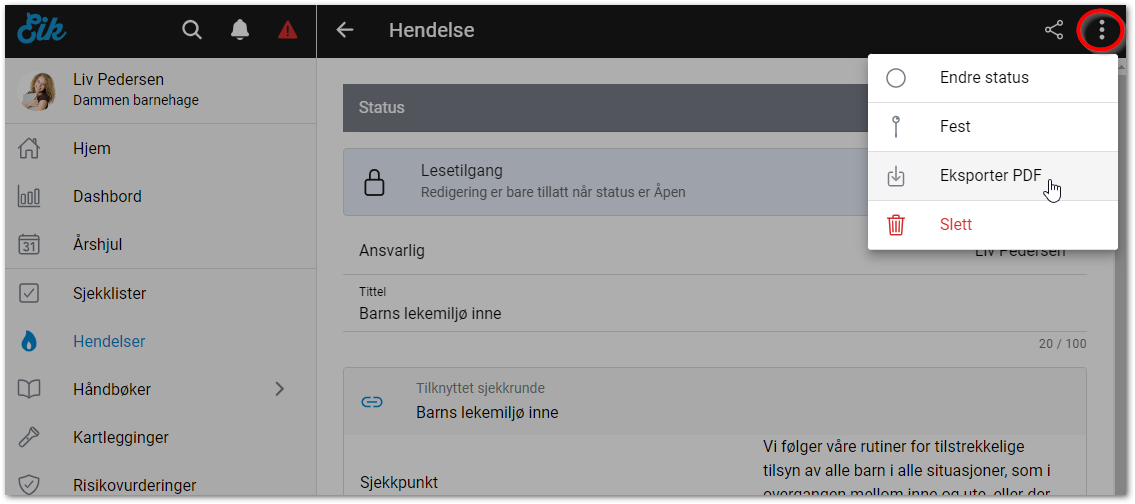This screenshot has height=504, width=1135.
Task: Choose Fest to pin the event
Action: click(955, 127)
